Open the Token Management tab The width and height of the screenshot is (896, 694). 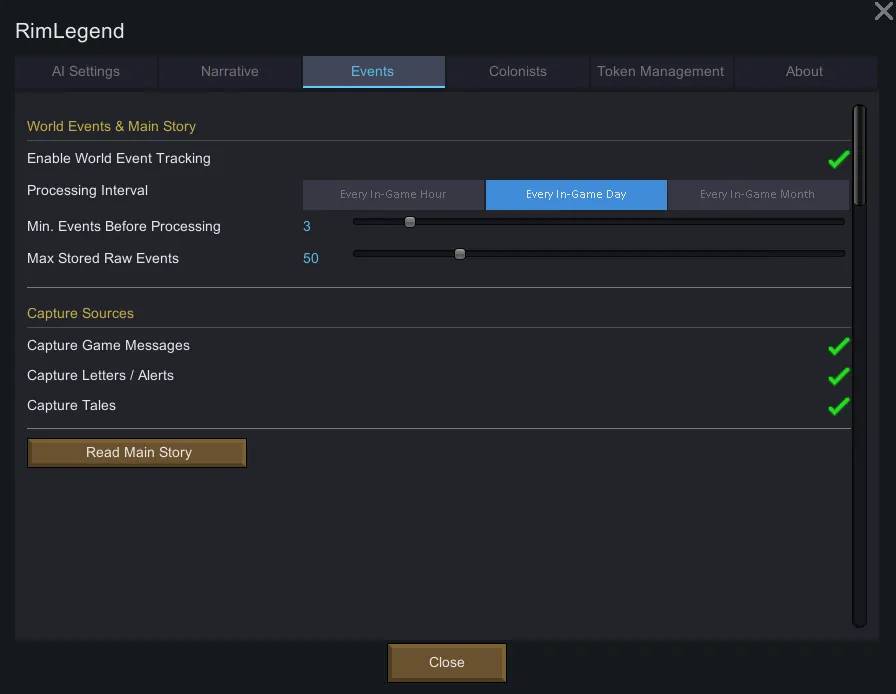tap(660, 72)
